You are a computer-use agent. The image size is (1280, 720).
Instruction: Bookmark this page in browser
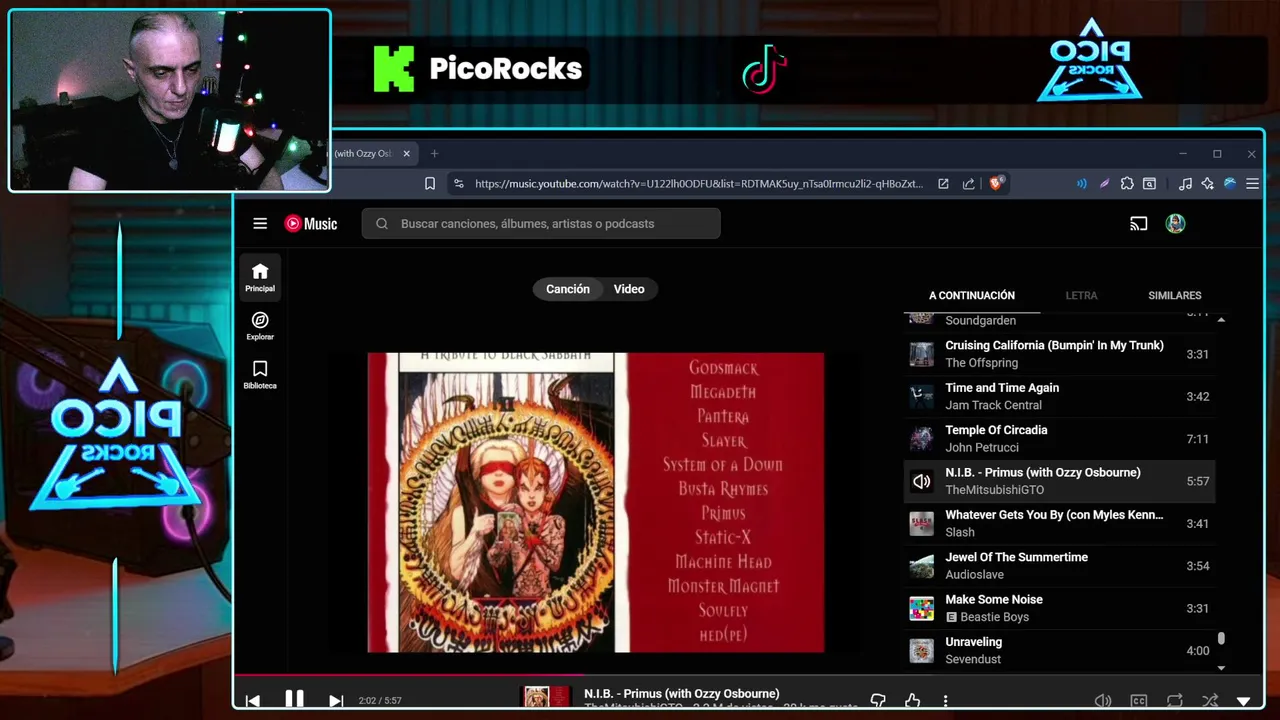tap(430, 184)
